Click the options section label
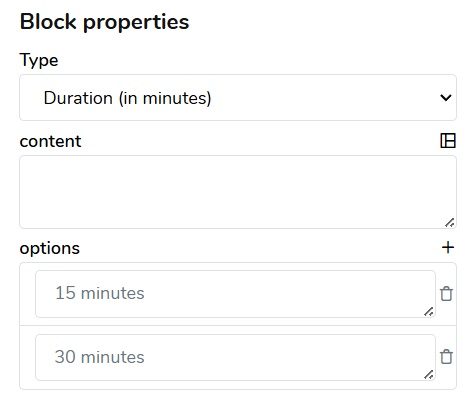Screen dimensions: 474x393 tap(50, 249)
